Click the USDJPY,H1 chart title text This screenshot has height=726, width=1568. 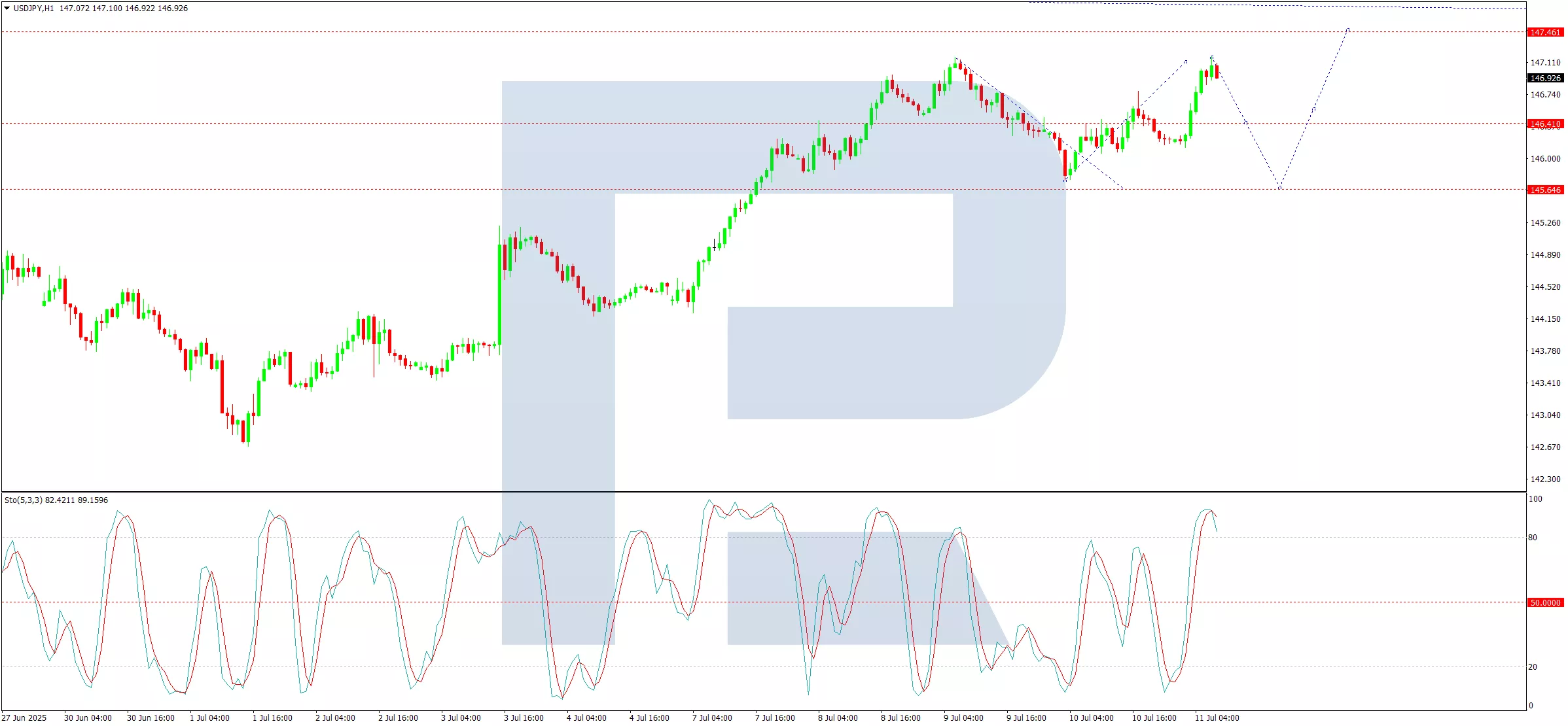33,9
